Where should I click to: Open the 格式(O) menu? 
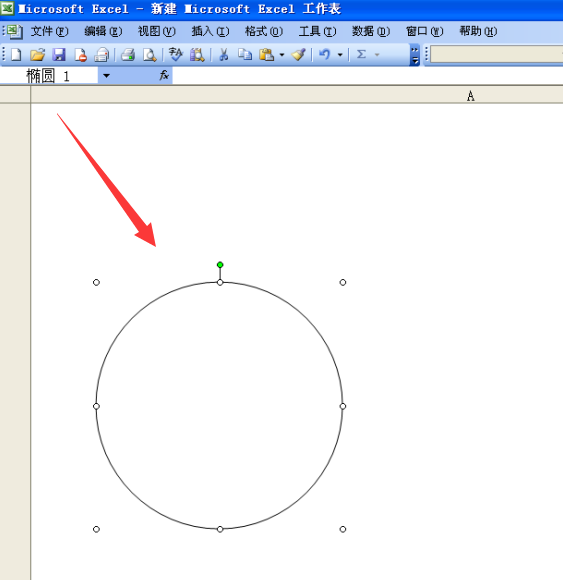pyautogui.click(x=264, y=31)
